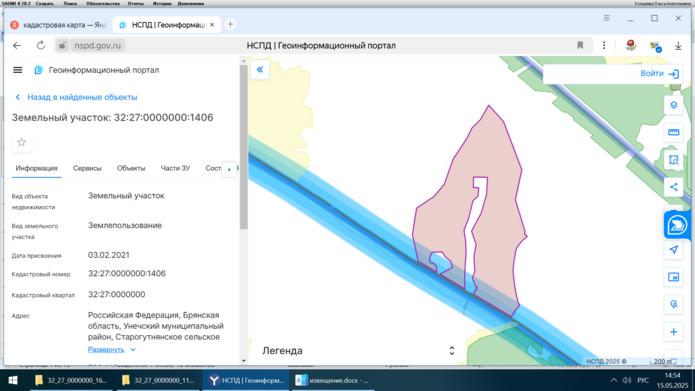This screenshot has height=391, width=695.
Task: Click the НСПД browser taskbar button
Action: [246, 380]
